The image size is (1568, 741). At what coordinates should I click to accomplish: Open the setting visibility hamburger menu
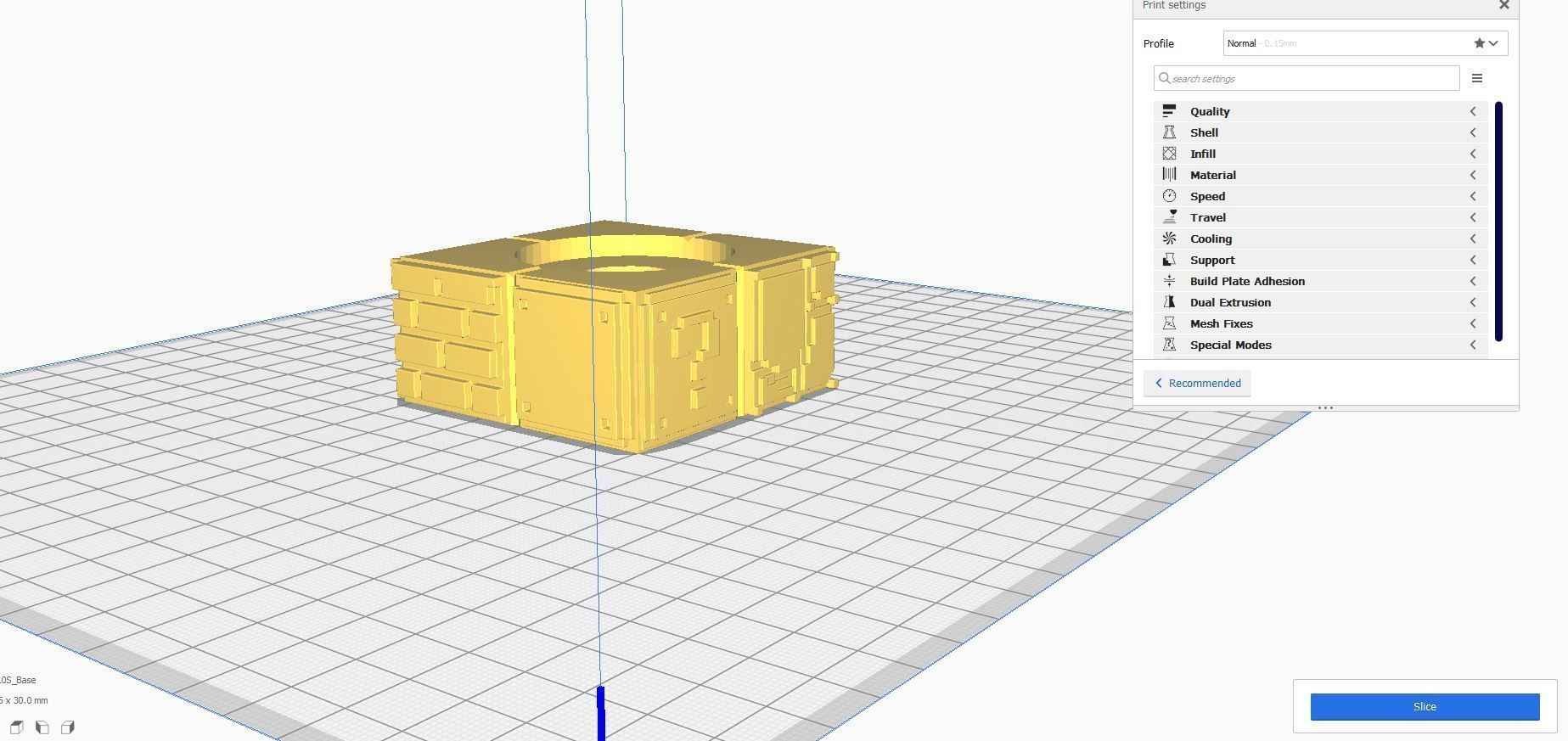[1477, 78]
